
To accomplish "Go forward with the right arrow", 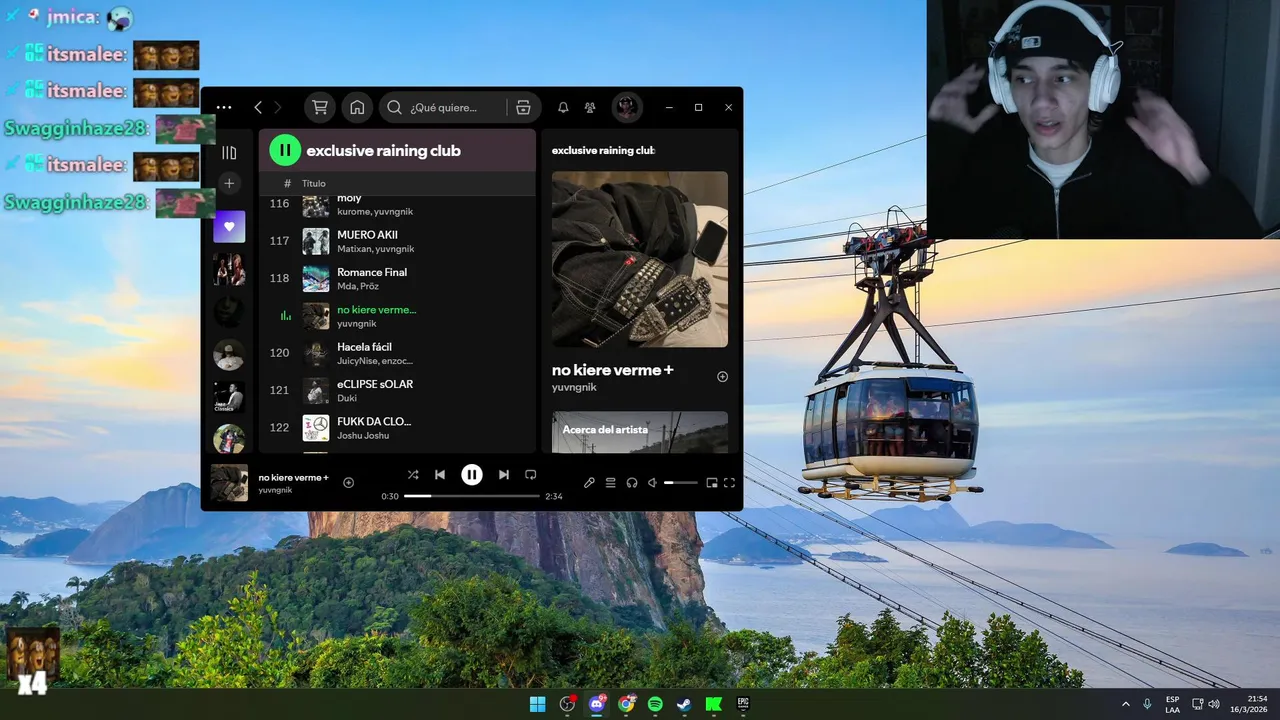I will (x=278, y=108).
